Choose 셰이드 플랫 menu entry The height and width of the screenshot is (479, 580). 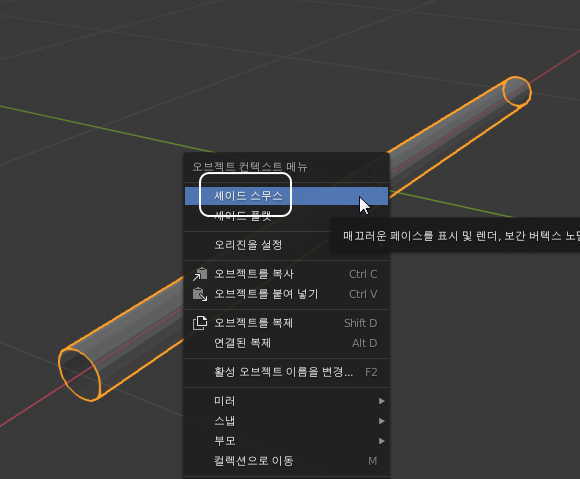pos(286,216)
